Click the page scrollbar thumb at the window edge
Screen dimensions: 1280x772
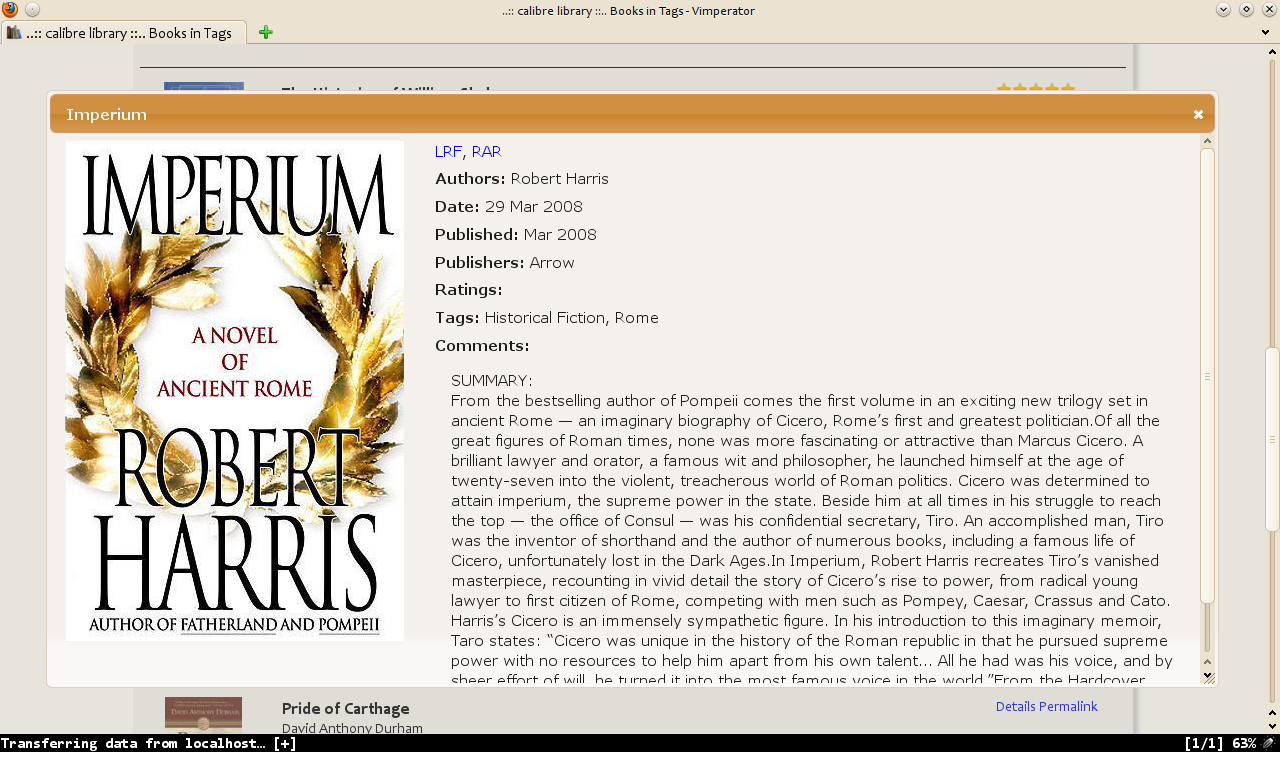pyautogui.click(x=1272, y=439)
